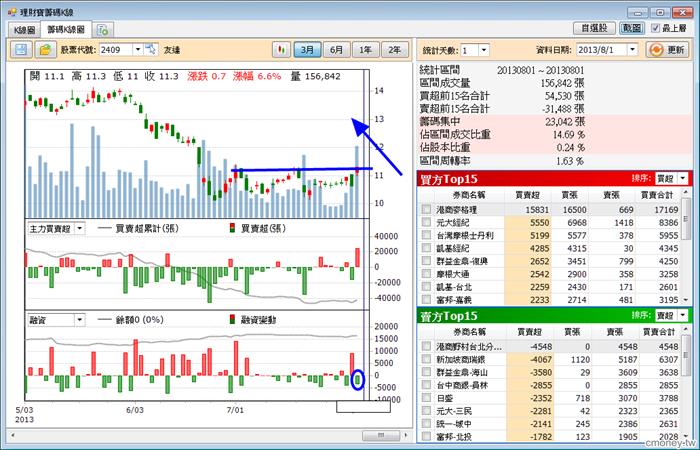Sort sellers by 賣張 column header
This screenshot has height=450, width=700.
(x=614, y=332)
